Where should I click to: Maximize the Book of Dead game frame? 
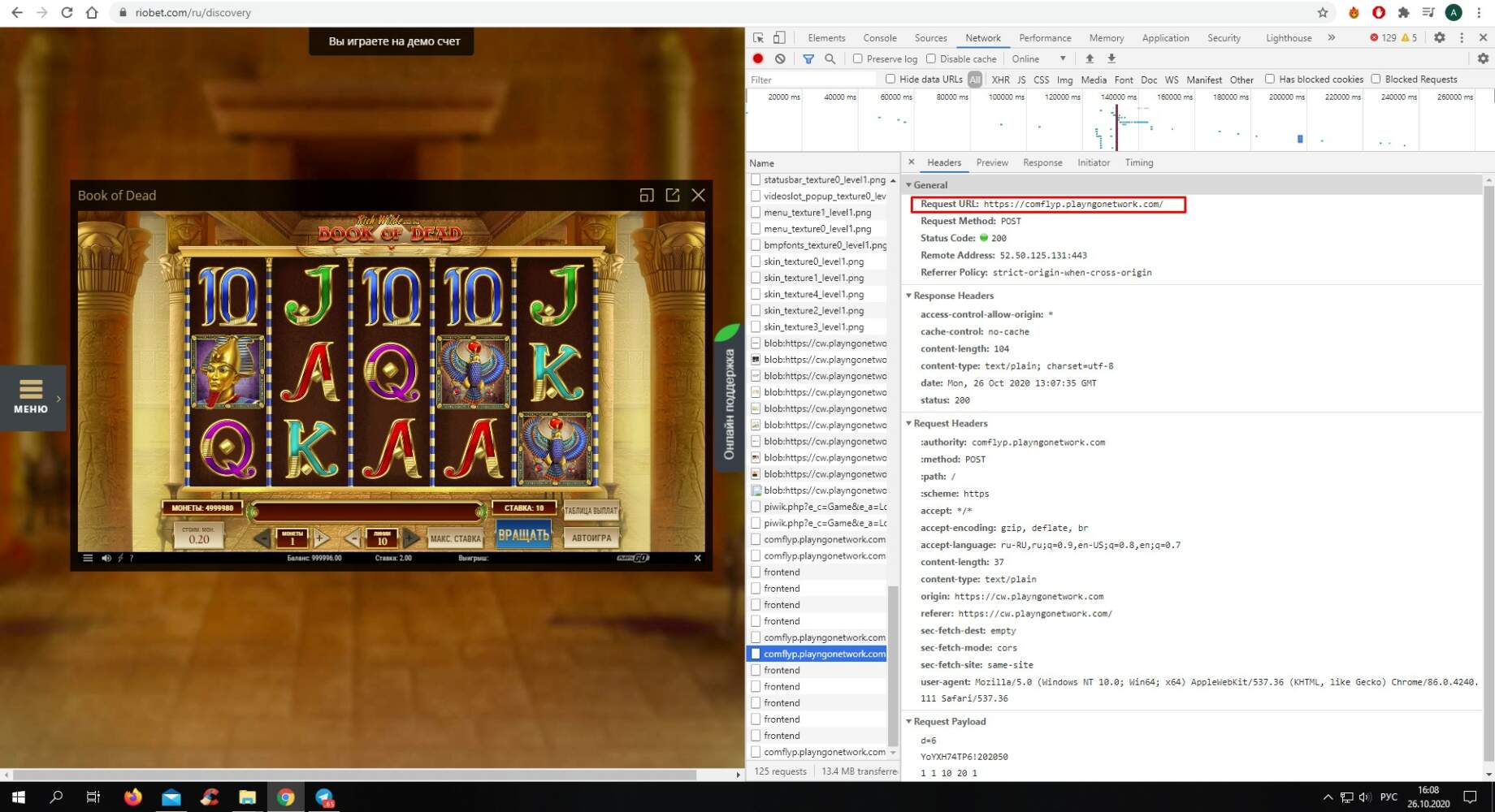coord(647,195)
